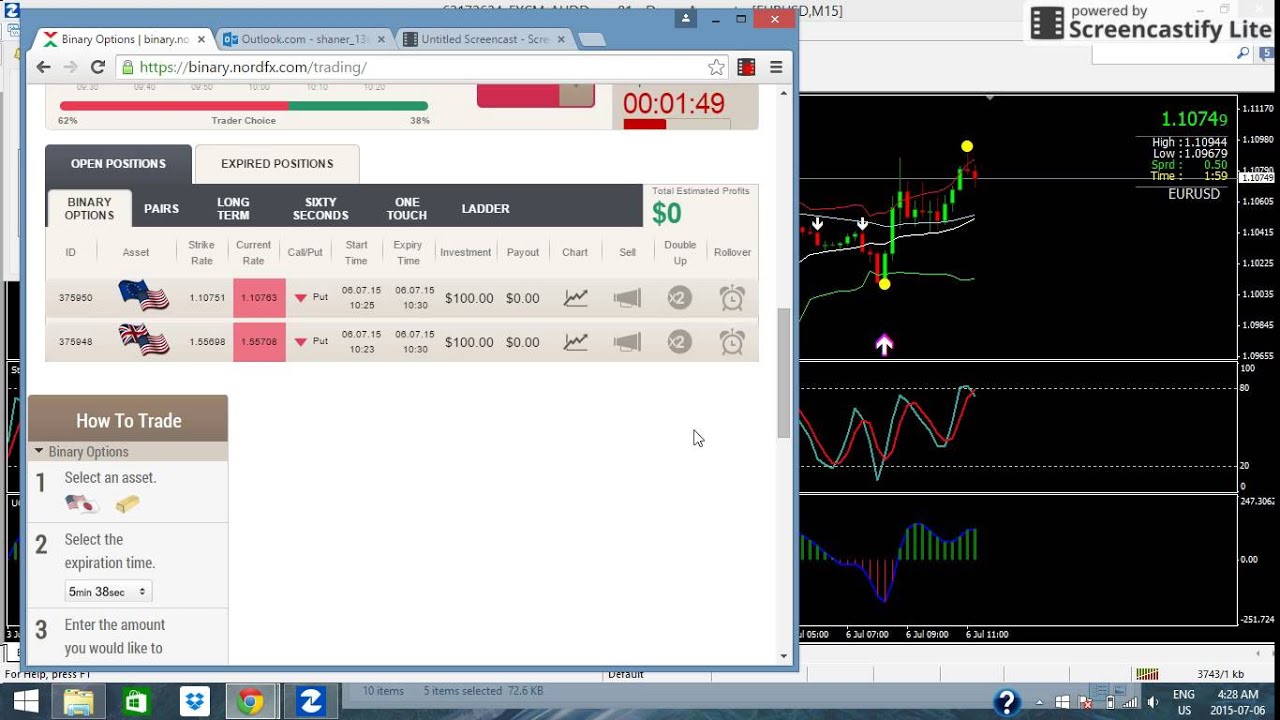The width and height of the screenshot is (1280, 720).
Task: Select the Pairs sub-tab
Action: [161, 208]
